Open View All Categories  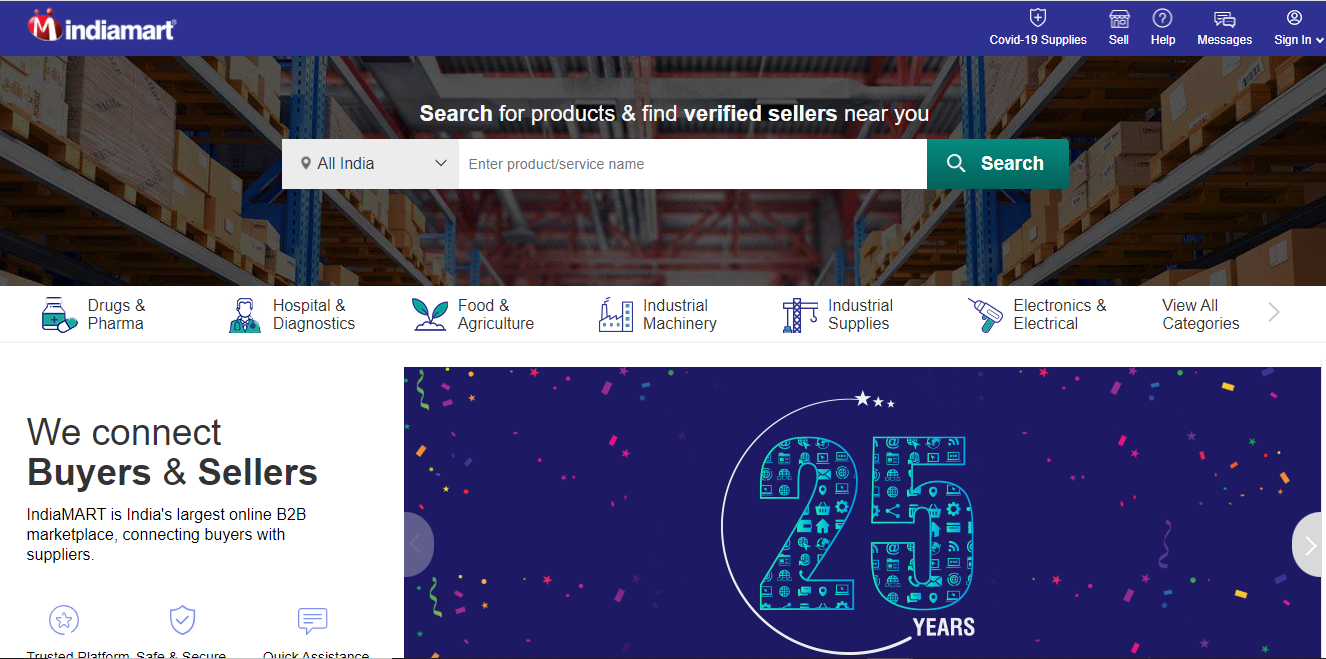tap(1201, 315)
